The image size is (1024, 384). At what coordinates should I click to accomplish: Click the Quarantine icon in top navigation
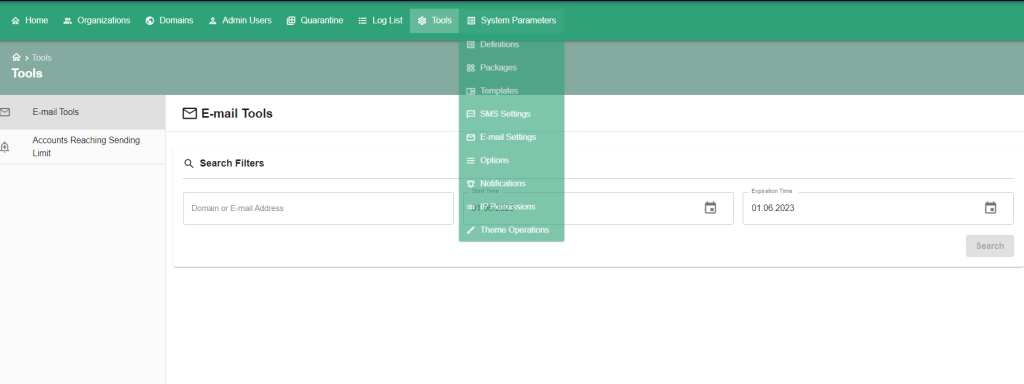point(291,21)
